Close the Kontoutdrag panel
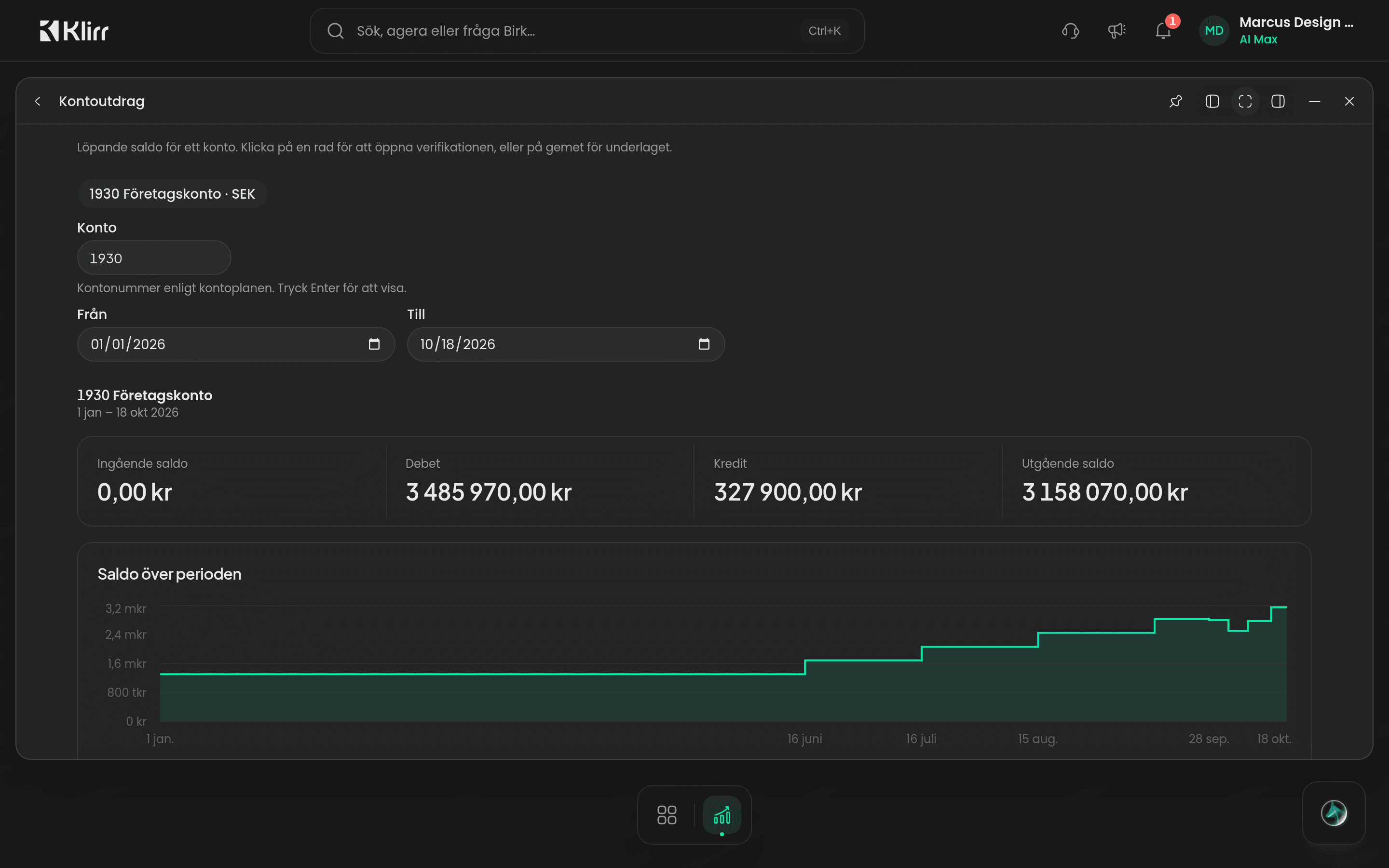The image size is (1389, 868). (x=1349, y=102)
